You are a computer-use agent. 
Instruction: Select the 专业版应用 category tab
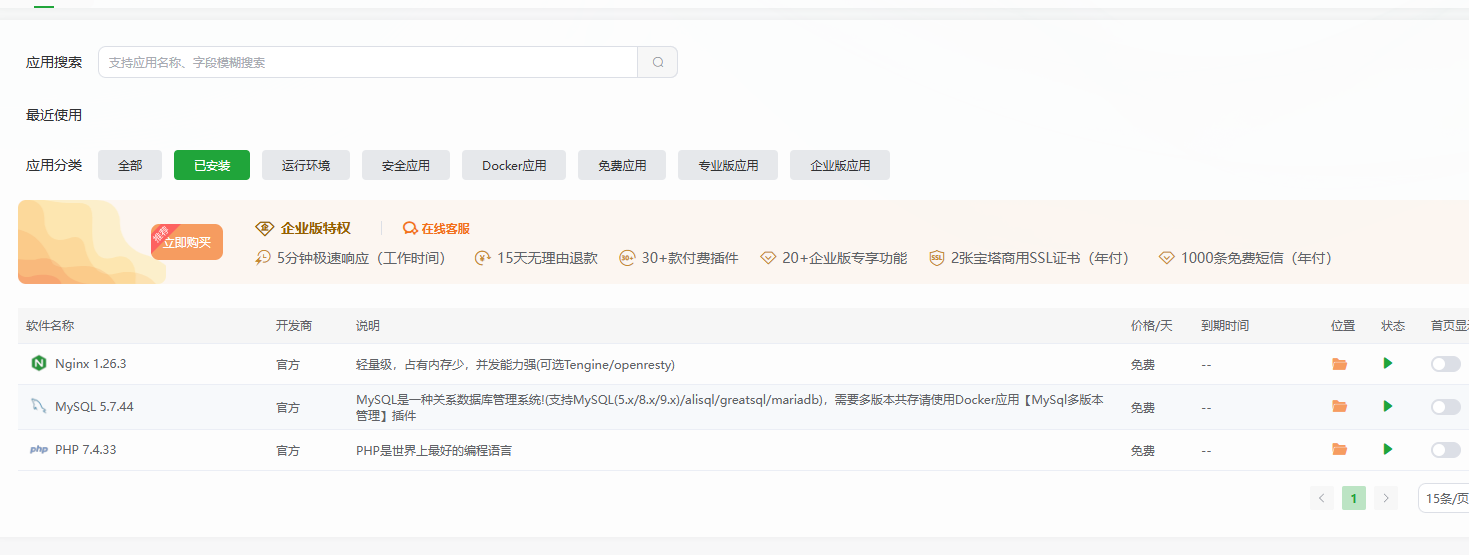pyautogui.click(x=728, y=165)
